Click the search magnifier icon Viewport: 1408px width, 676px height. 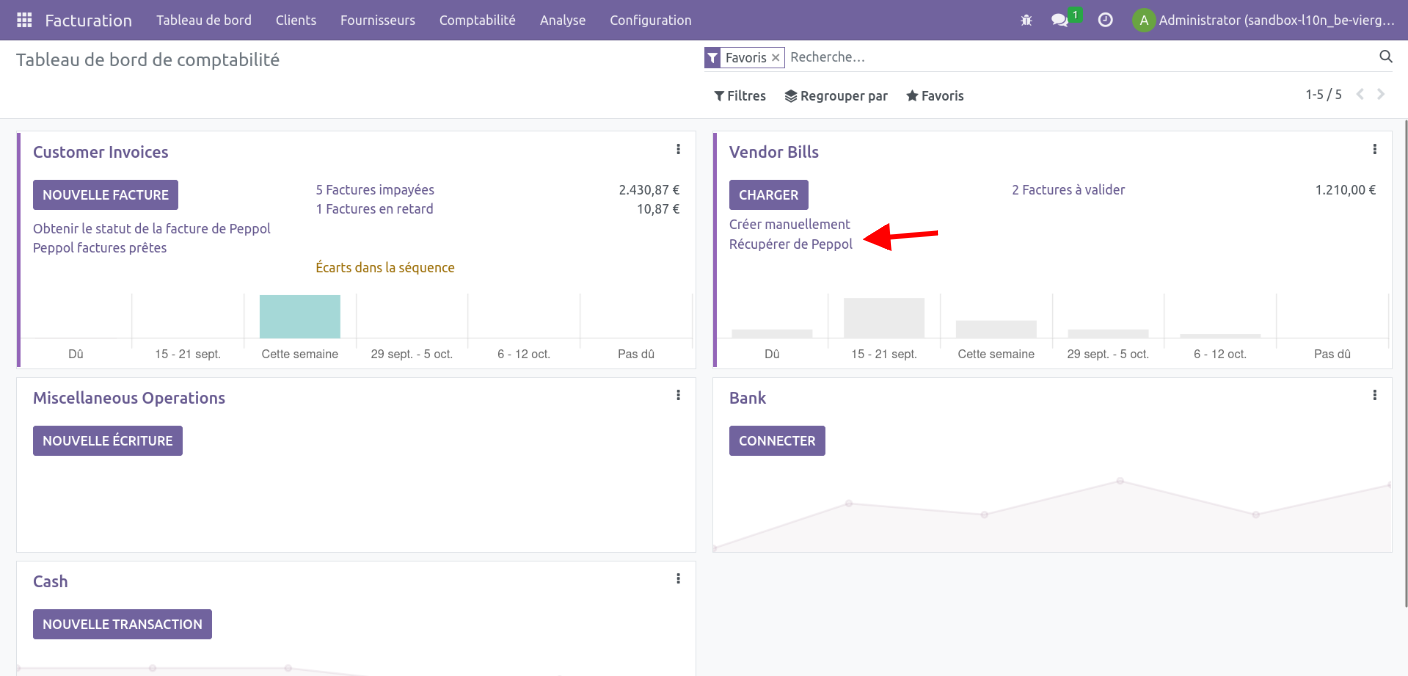pos(1386,57)
